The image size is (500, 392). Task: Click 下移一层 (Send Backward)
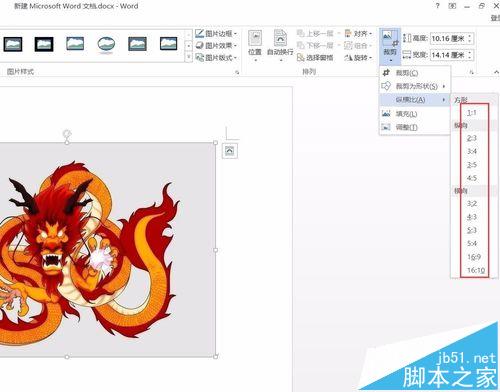pos(315,45)
